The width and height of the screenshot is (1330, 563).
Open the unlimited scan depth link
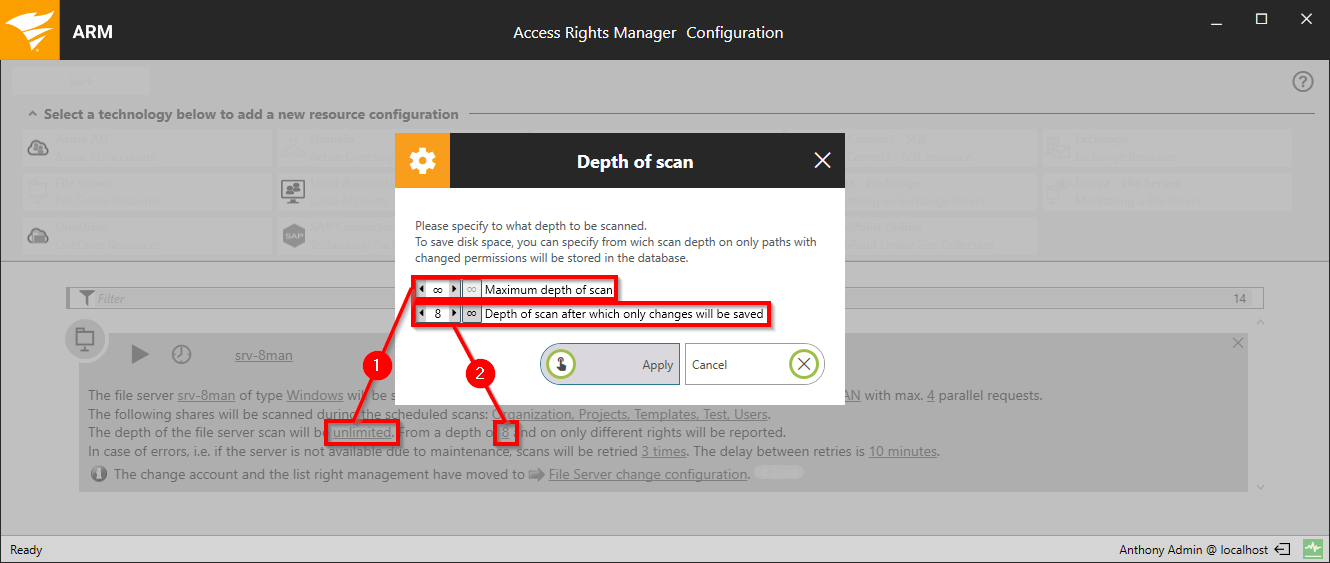point(362,433)
